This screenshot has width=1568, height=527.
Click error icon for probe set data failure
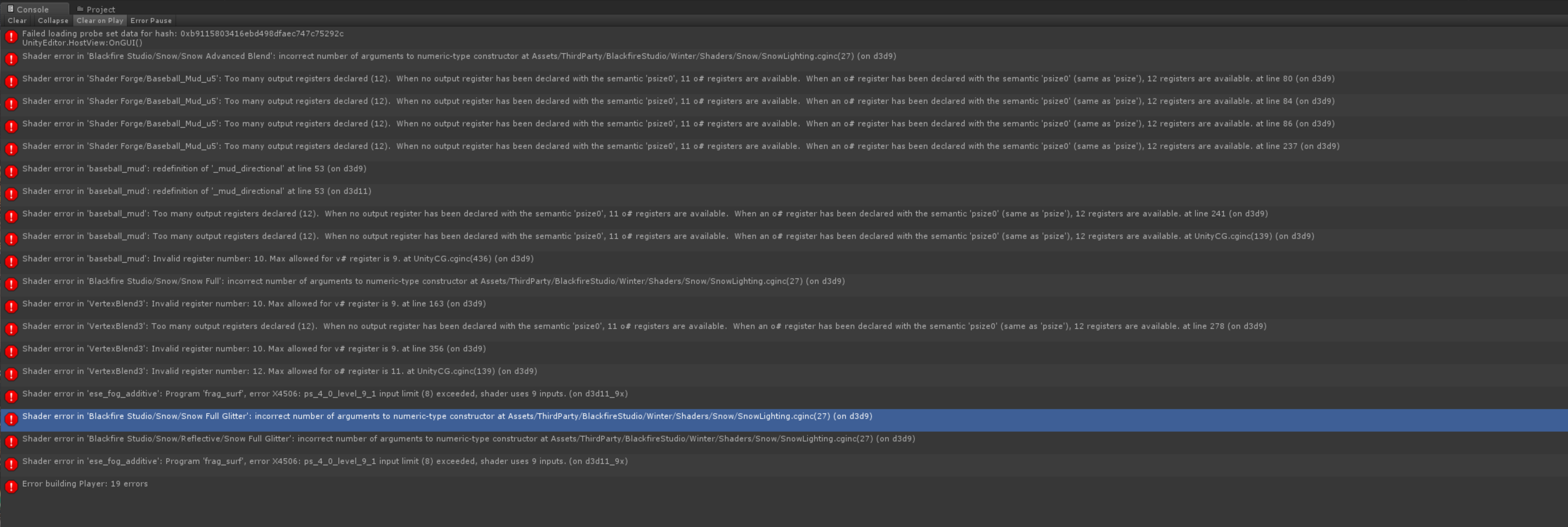click(11, 37)
